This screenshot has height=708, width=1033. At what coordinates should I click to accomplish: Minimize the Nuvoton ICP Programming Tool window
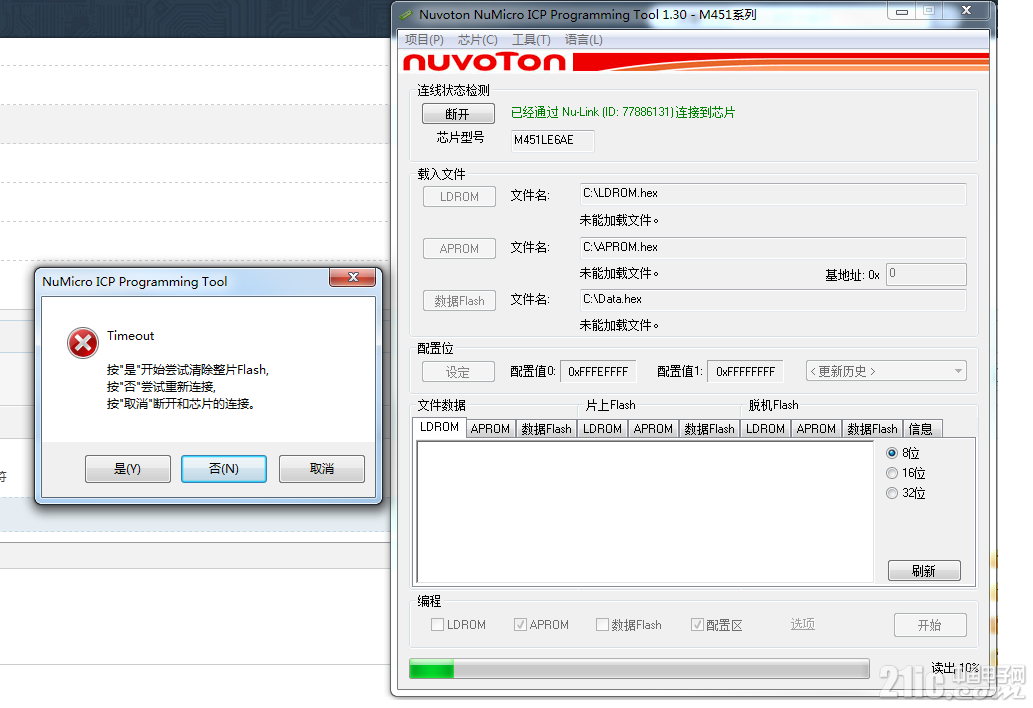(902, 11)
